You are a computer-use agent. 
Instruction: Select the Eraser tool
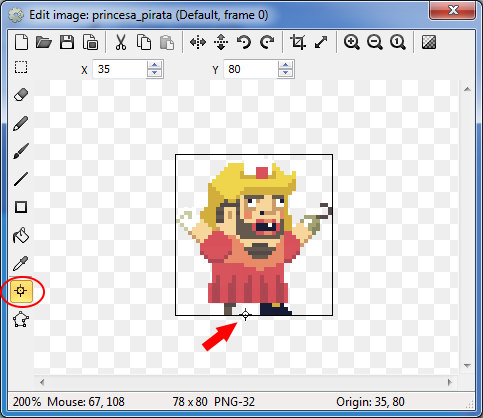point(21,95)
